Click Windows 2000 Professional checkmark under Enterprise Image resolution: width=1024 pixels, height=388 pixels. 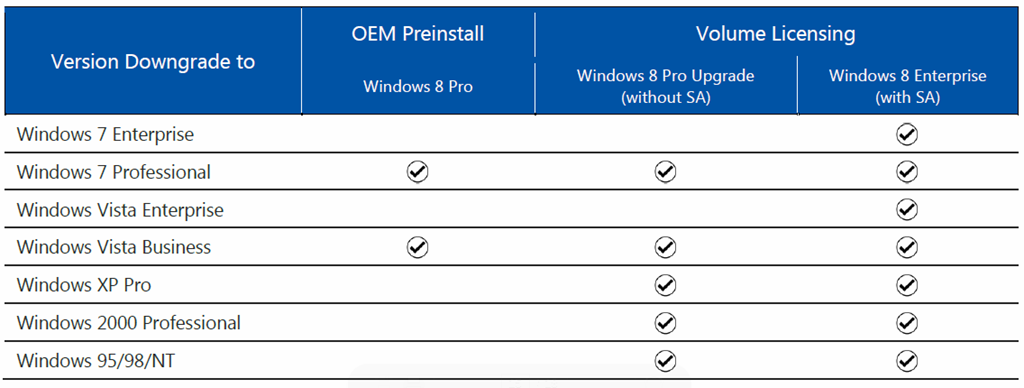[x=907, y=323]
